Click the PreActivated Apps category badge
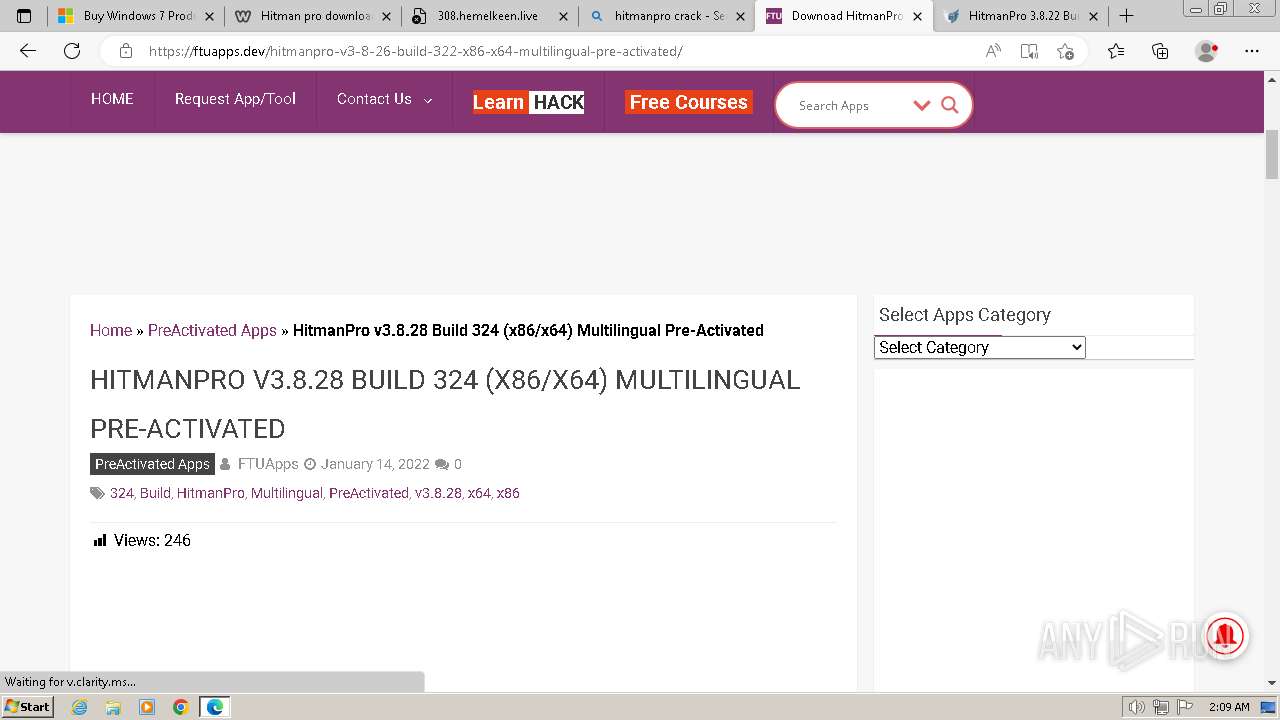Image resolution: width=1280 pixels, height=720 pixels. (152, 464)
